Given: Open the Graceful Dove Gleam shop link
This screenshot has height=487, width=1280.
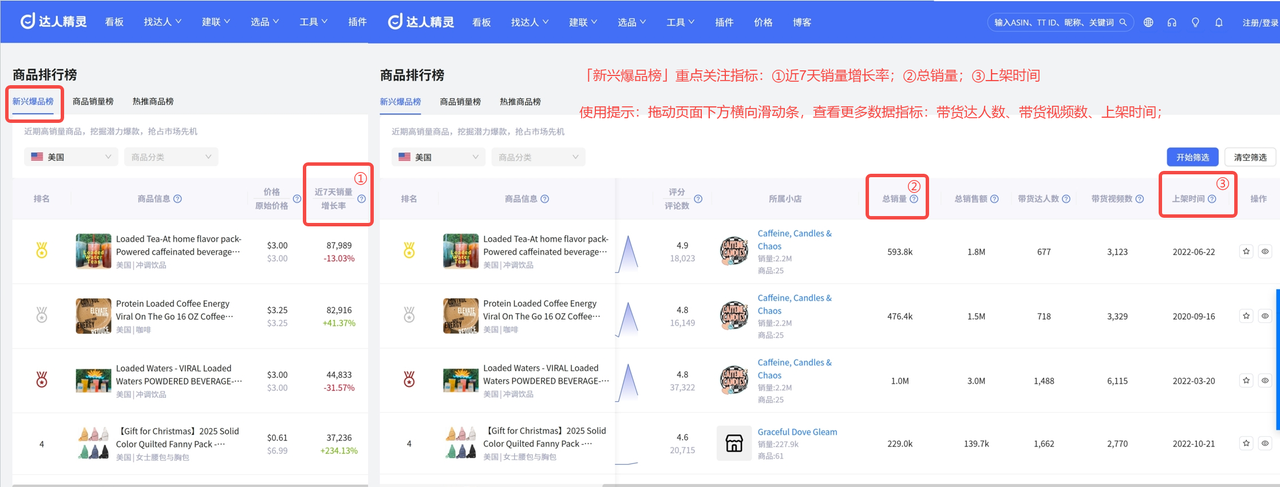Looking at the screenshot, I should [x=797, y=432].
